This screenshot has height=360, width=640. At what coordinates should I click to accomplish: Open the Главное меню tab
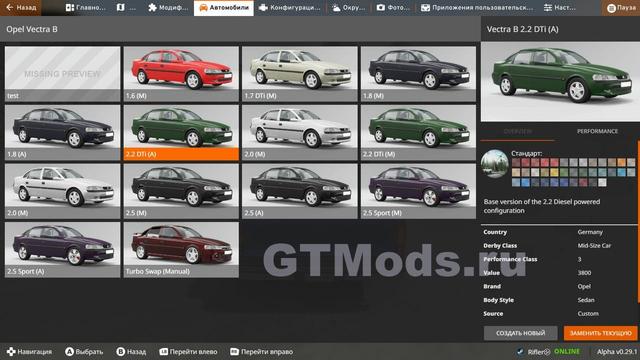point(85,7)
